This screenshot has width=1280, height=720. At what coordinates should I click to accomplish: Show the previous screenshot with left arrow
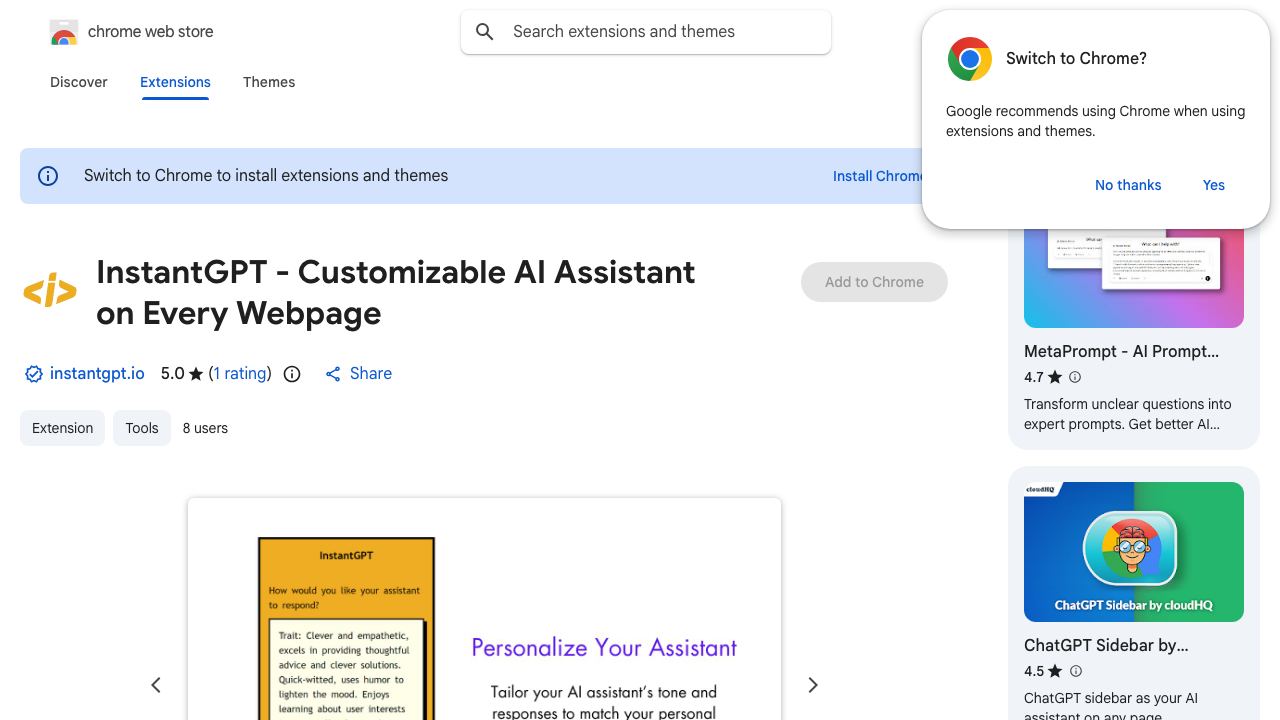click(x=156, y=685)
